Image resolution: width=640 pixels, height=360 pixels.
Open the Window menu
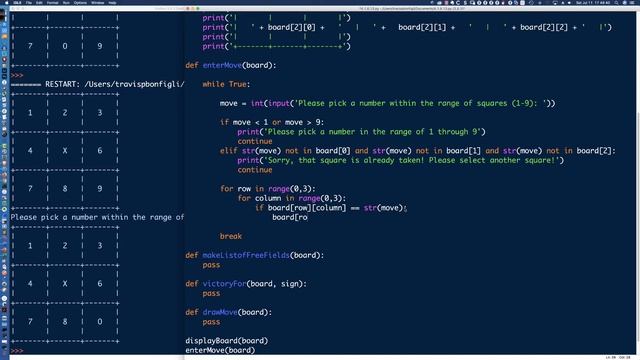click(98, 2)
